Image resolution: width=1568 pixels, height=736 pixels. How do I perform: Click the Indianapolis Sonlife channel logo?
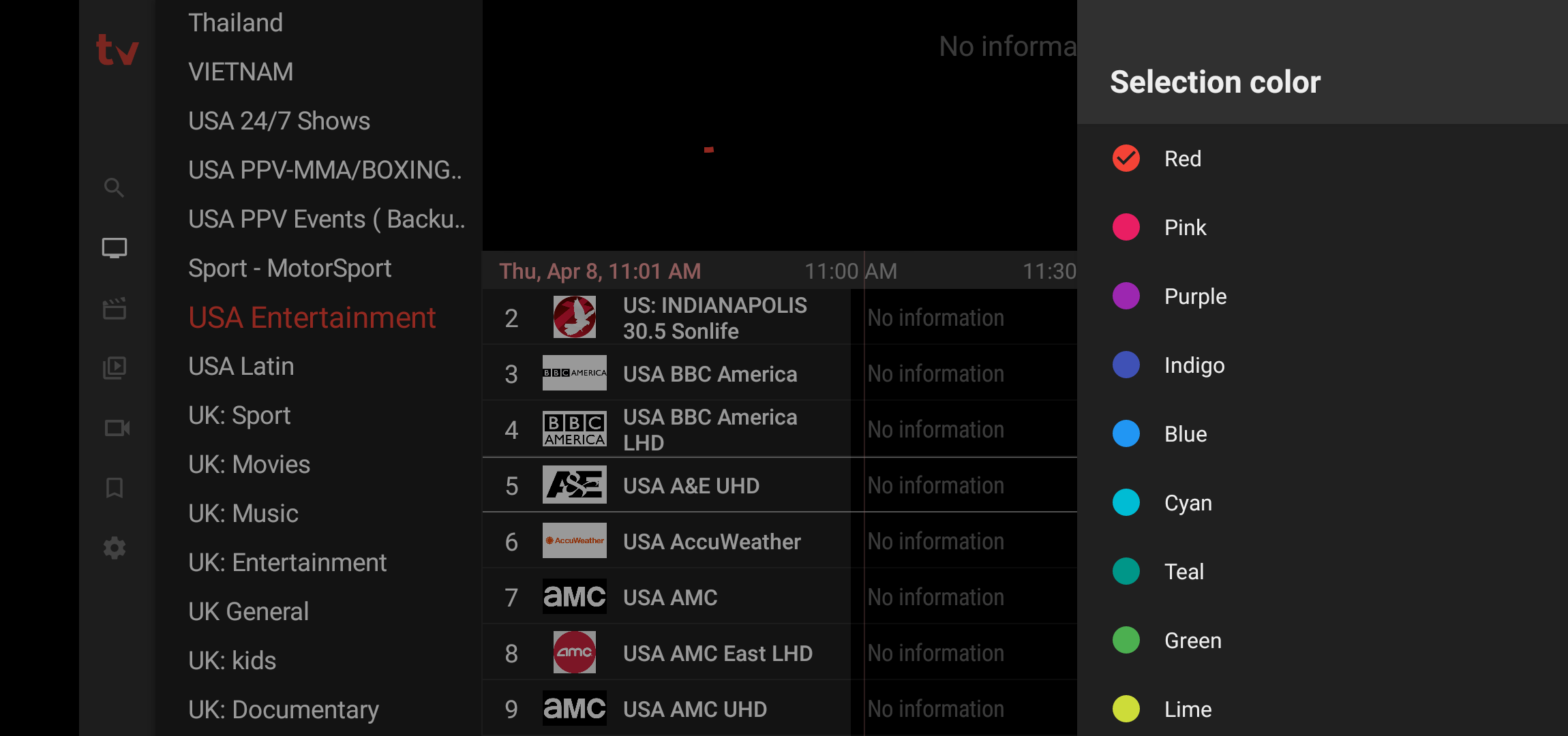(x=574, y=317)
